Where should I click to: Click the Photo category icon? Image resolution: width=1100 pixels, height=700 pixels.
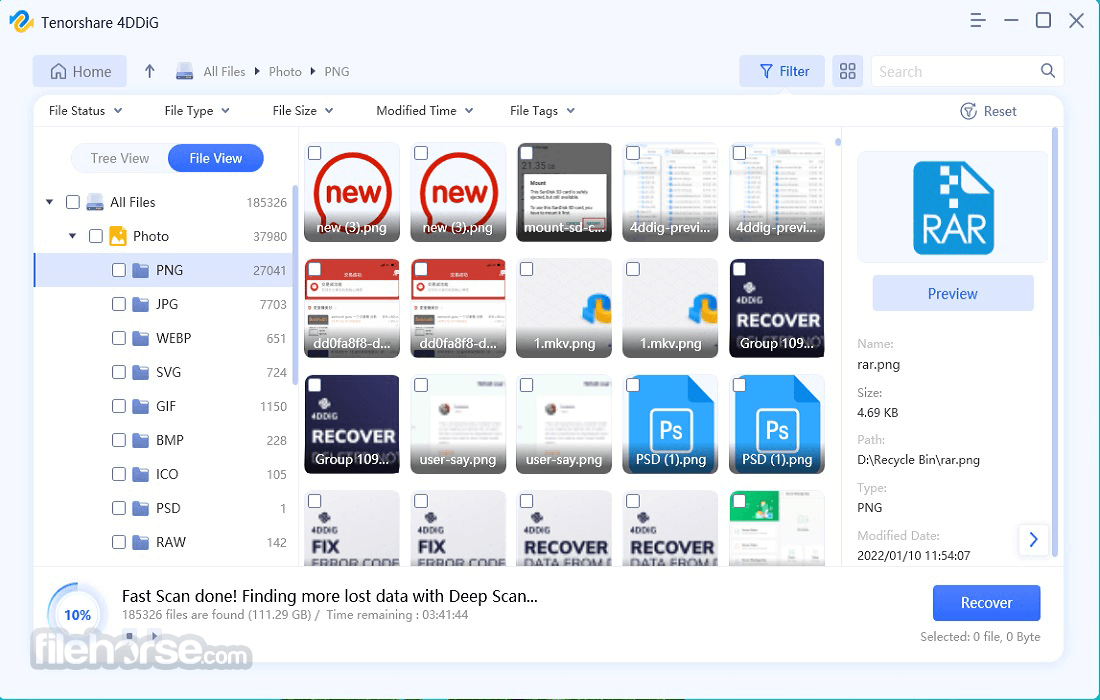click(118, 236)
